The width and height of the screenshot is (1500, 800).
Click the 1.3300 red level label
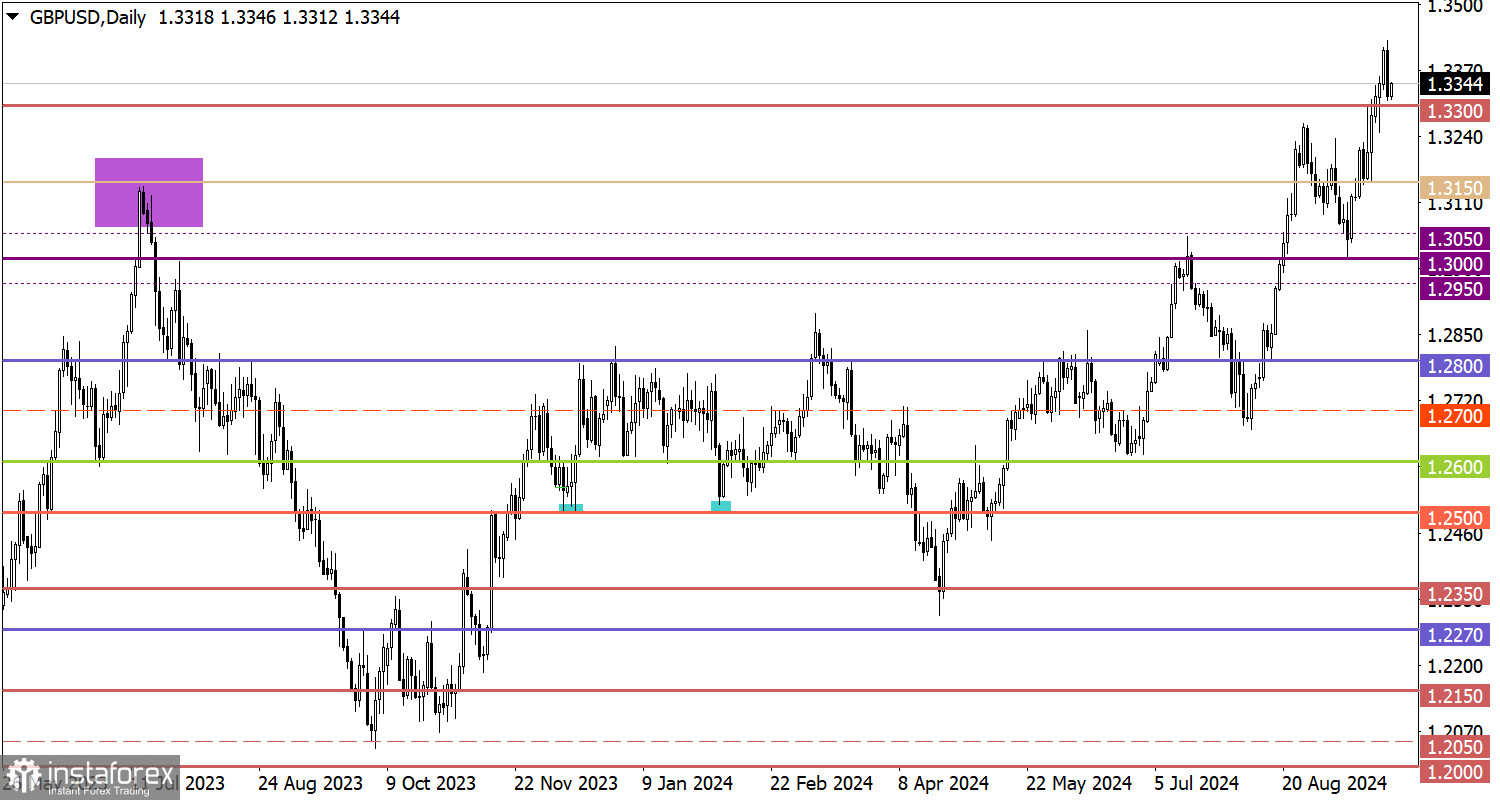(x=1455, y=110)
